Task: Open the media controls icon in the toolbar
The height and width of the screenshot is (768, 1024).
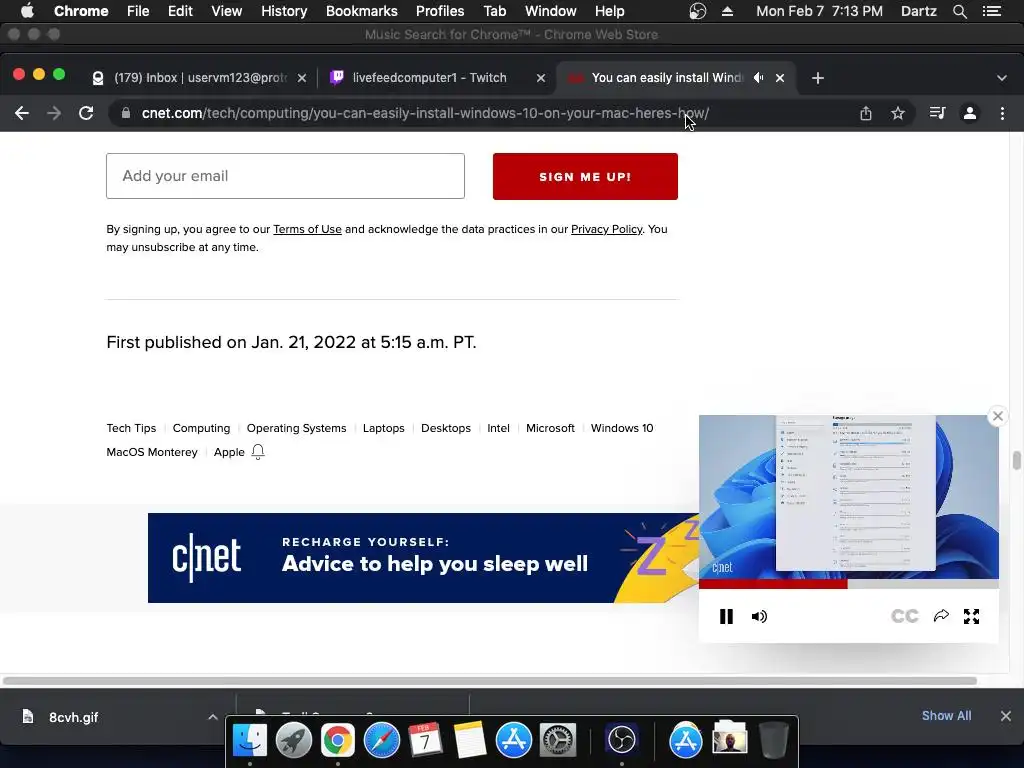Action: point(937,113)
